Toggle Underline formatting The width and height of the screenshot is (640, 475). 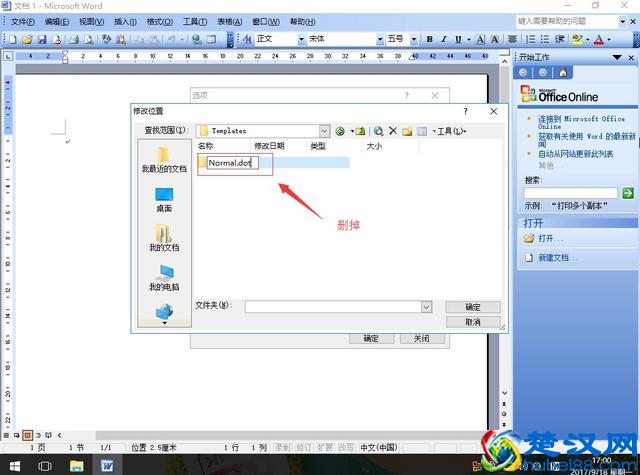tap(458, 39)
